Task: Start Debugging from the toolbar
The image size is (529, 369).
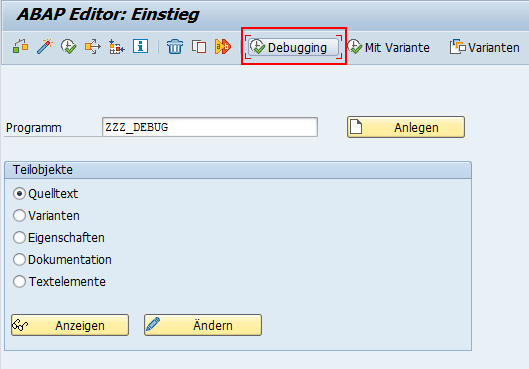Action: tap(293, 47)
